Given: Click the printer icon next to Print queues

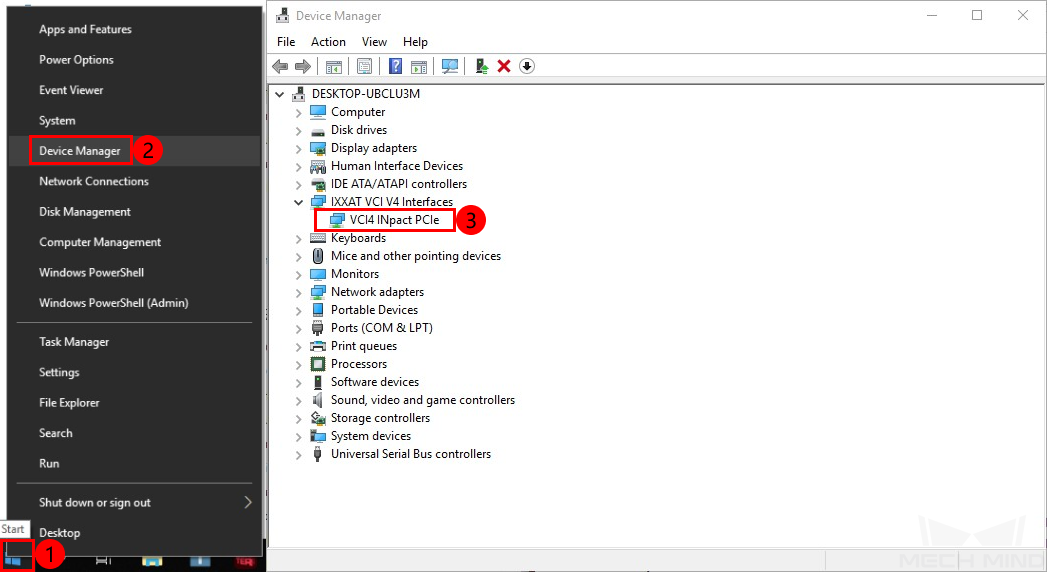Looking at the screenshot, I should [x=318, y=346].
